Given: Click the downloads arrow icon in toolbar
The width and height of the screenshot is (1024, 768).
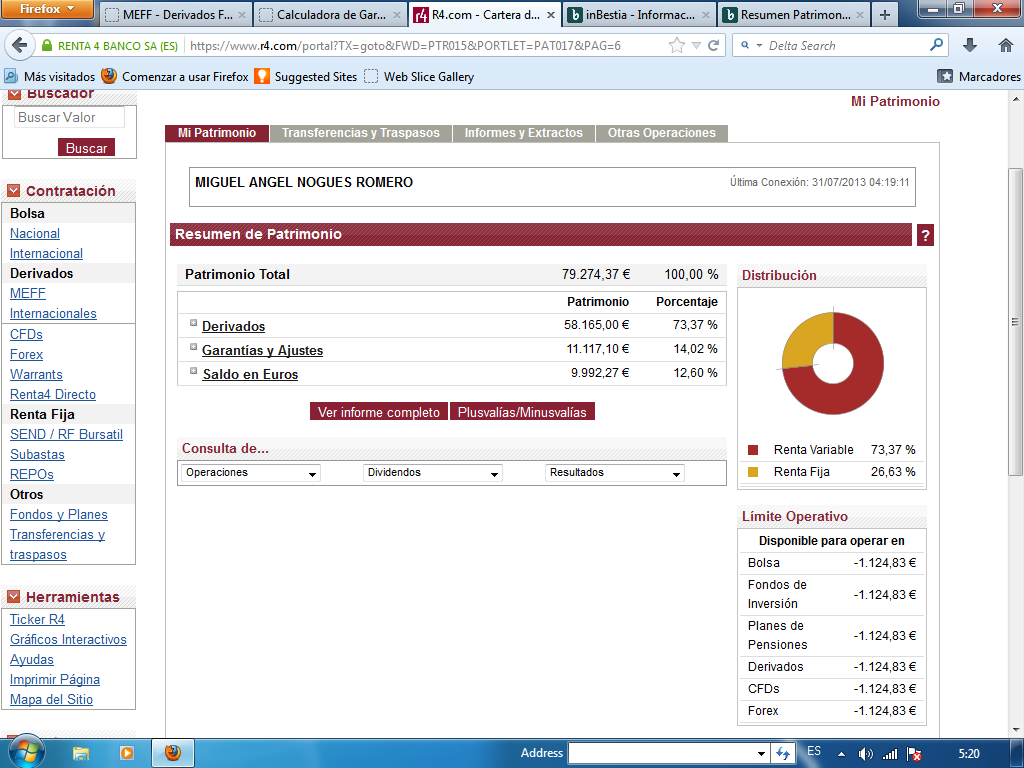Looking at the screenshot, I should tap(969, 46).
